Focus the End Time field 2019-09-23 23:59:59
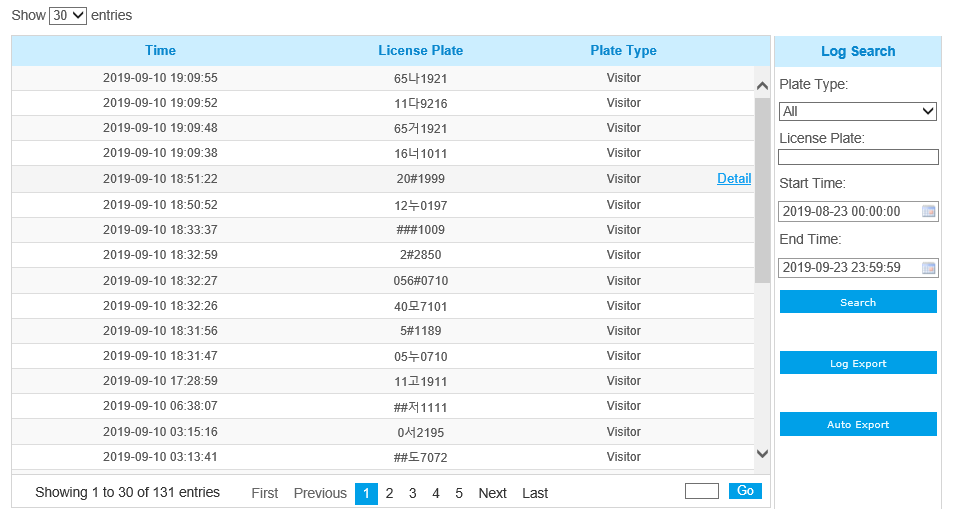This screenshot has height=509, width=953. click(x=858, y=268)
